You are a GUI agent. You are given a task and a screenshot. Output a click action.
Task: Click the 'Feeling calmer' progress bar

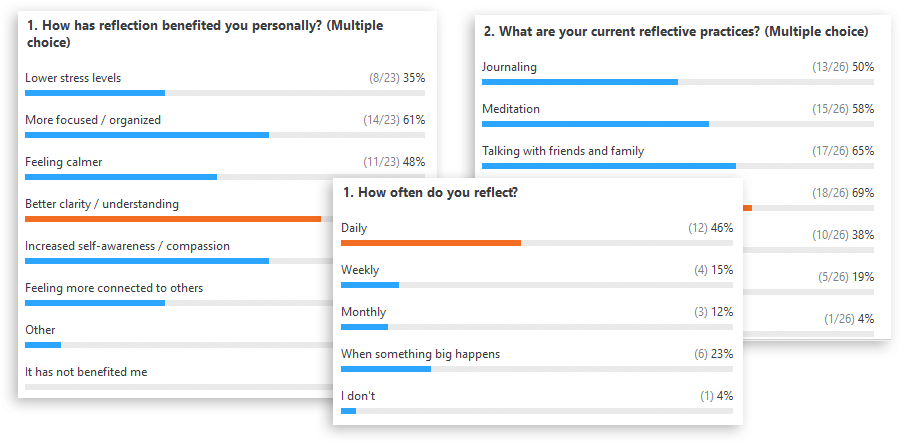point(225,177)
